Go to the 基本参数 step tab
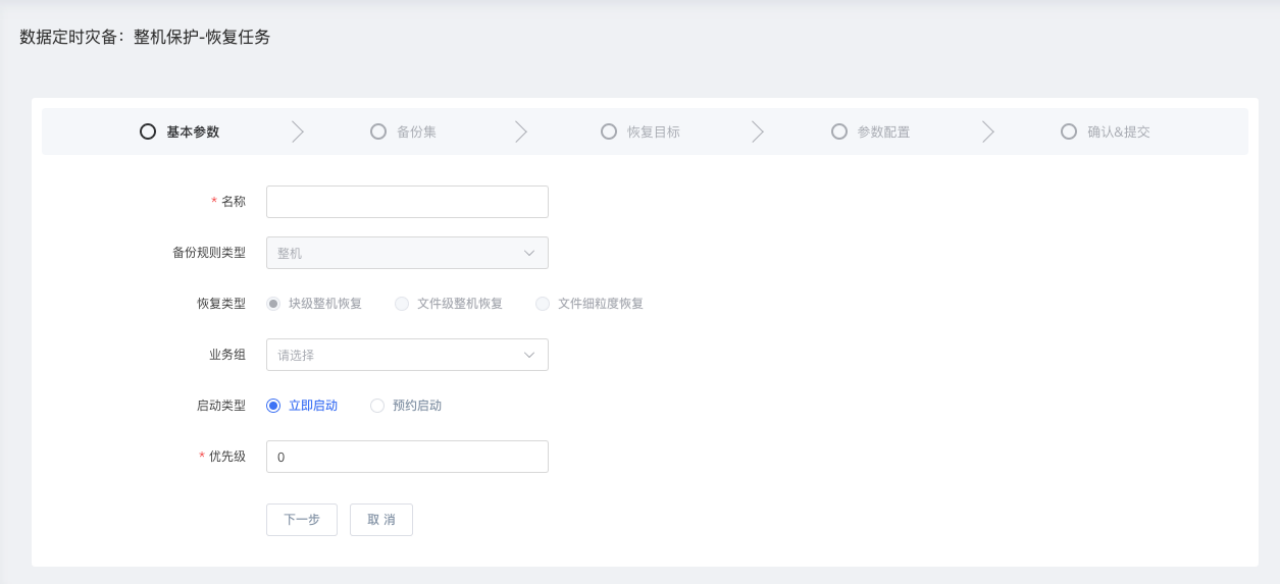The image size is (1280, 584). pos(180,131)
